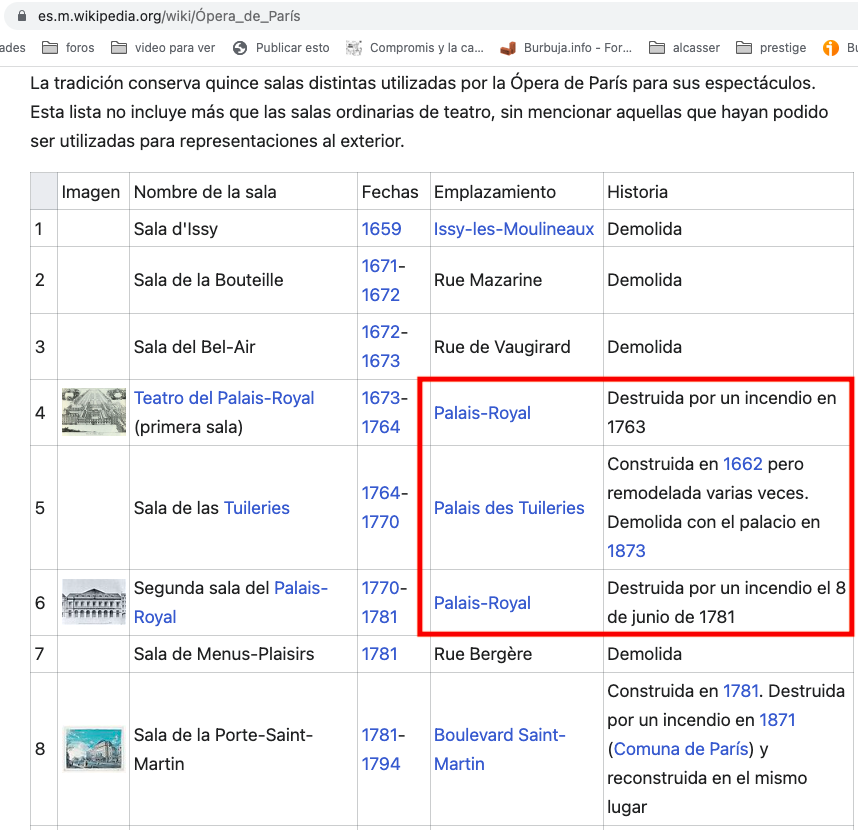This screenshot has width=858, height=830.
Task: Open the 'Comuna de París' link
Action: click(x=682, y=749)
